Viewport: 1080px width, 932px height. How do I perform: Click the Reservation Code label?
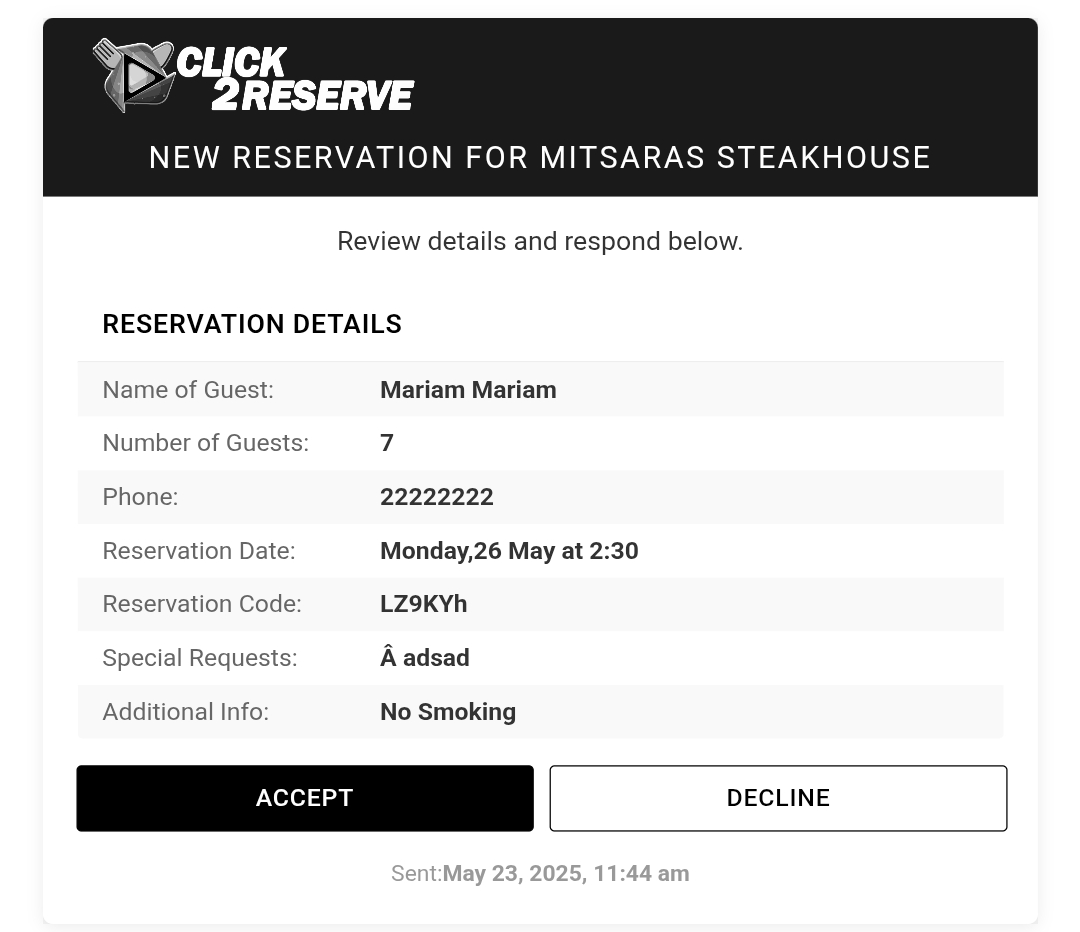click(x=202, y=604)
